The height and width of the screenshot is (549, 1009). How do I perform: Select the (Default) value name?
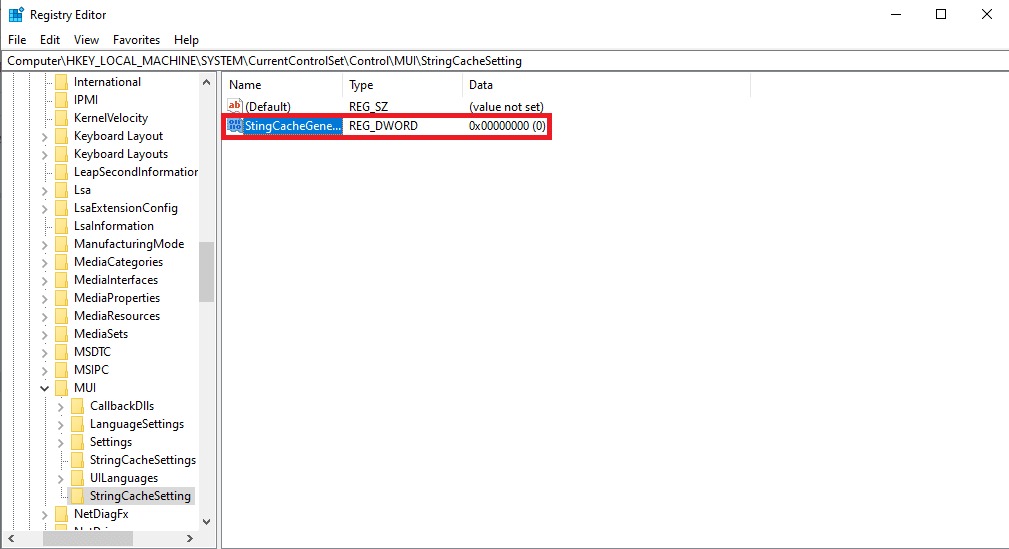point(268,107)
